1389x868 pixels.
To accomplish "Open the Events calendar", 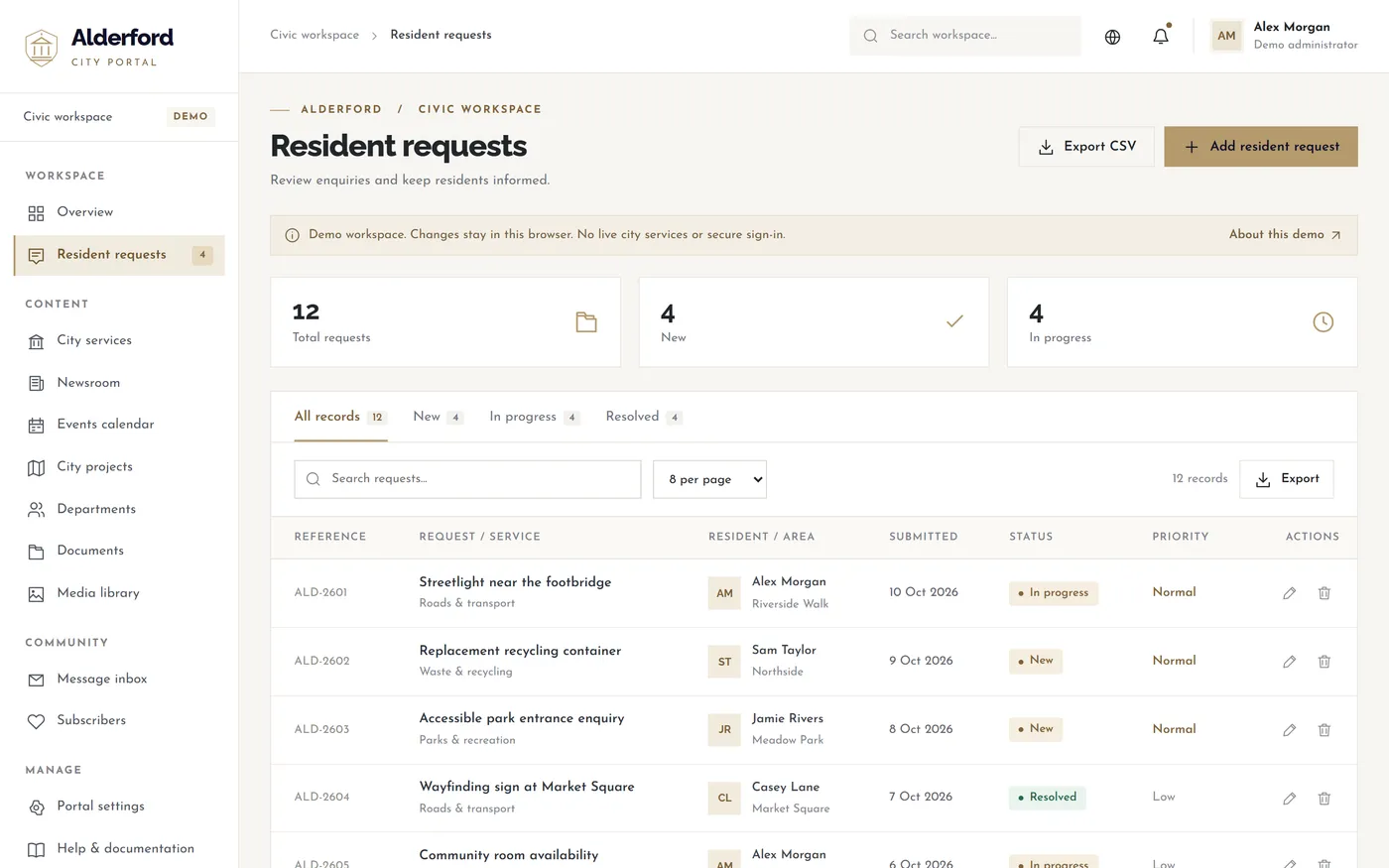I will click(x=119, y=425).
